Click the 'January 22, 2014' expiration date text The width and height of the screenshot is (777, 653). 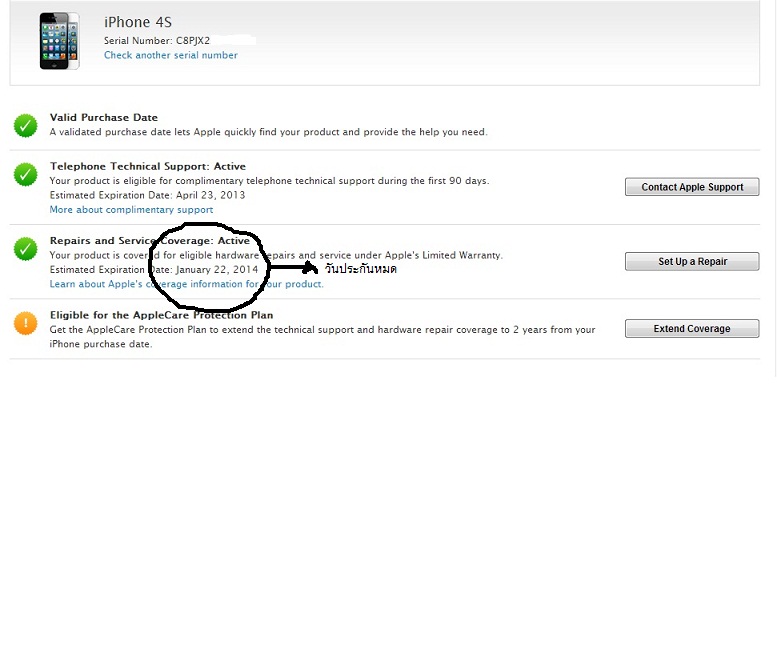pyautogui.click(x=217, y=270)
